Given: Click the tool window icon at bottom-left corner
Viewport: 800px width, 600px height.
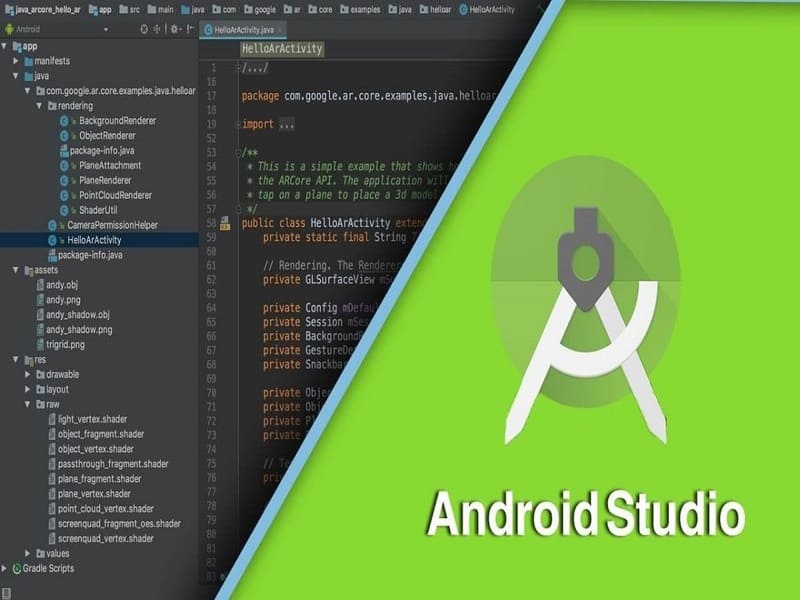Looking at the screenshot, I should 6,592.
